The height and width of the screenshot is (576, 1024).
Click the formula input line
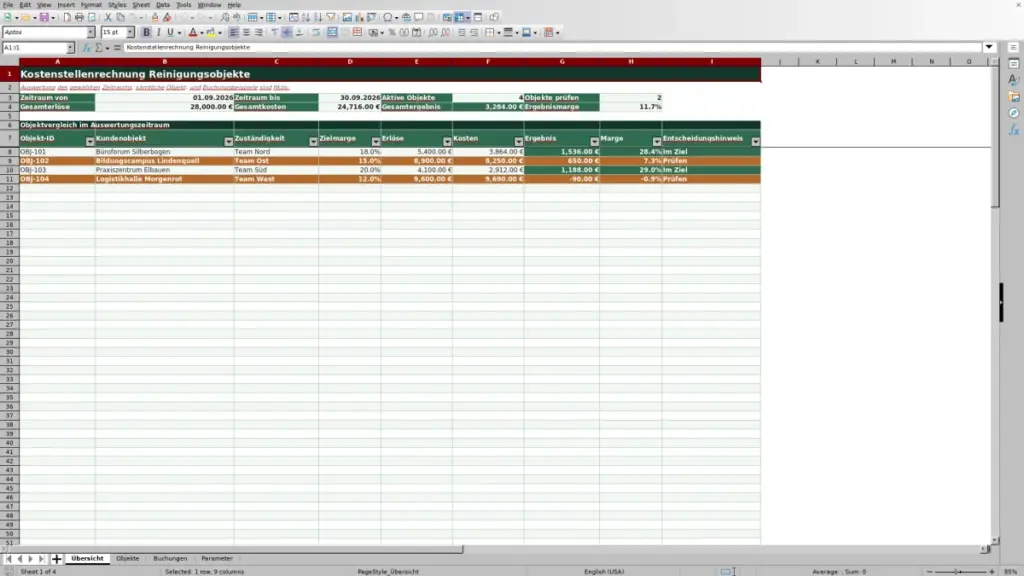[552, 48]
